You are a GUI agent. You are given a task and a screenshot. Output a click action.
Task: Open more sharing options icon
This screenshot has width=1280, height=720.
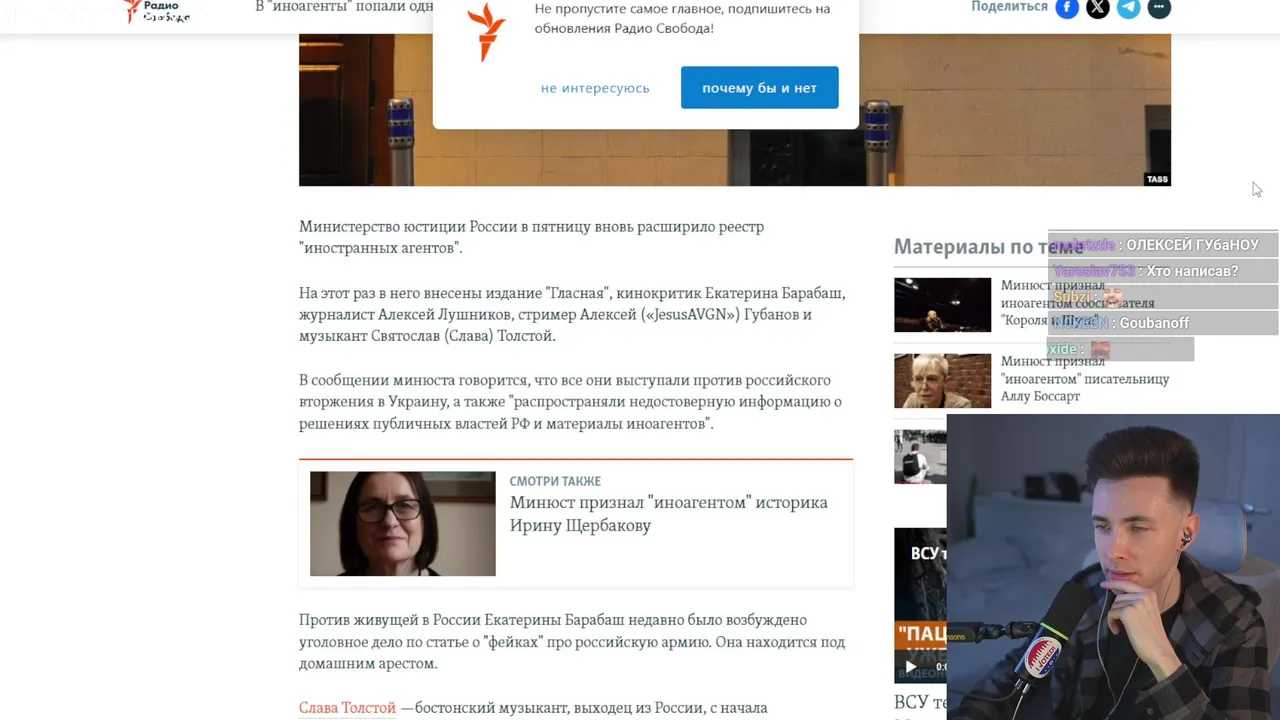pyautogui.click(x=1159, y=8)
